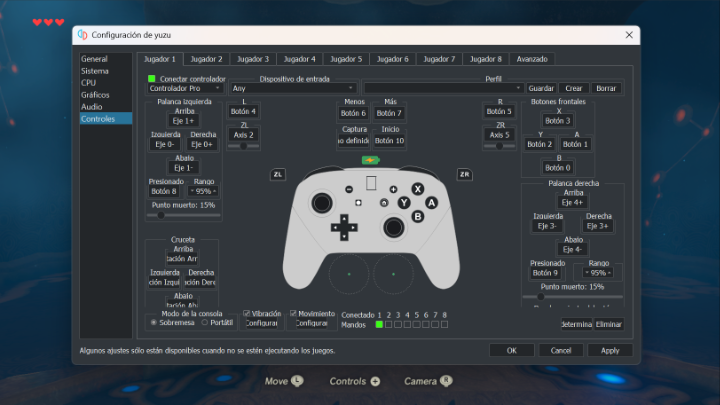Select the Sobremesa console mode

(154, 323)
